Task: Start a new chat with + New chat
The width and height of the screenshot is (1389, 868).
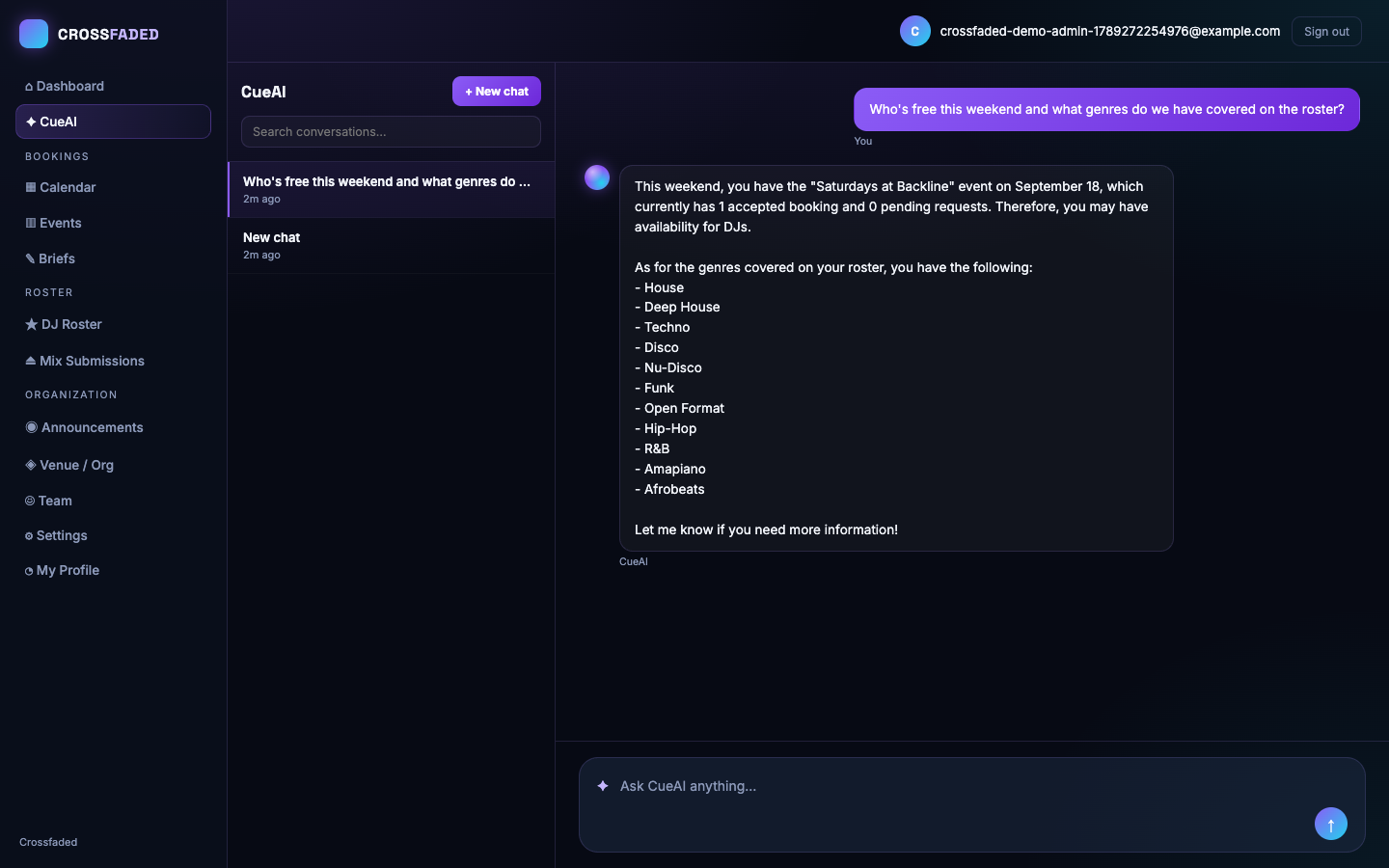Action: pos(497,92)
